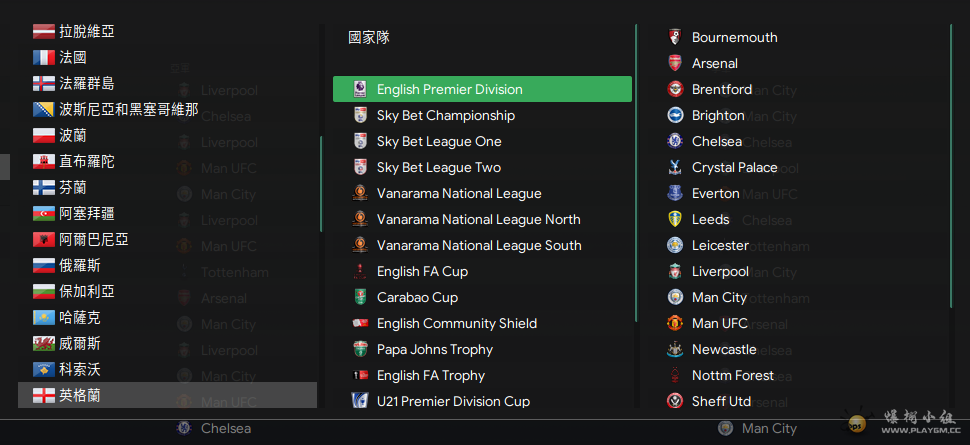The height and width of the screenshot is (445, 970).
Task: Click the Chelsea badge in team list
Action: pos(675,141)
